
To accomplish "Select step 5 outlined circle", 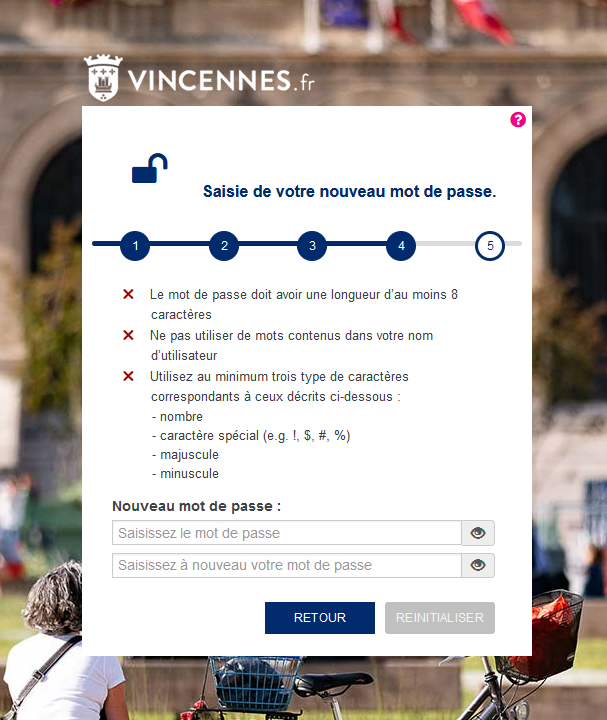I will [x=490, y=246].
